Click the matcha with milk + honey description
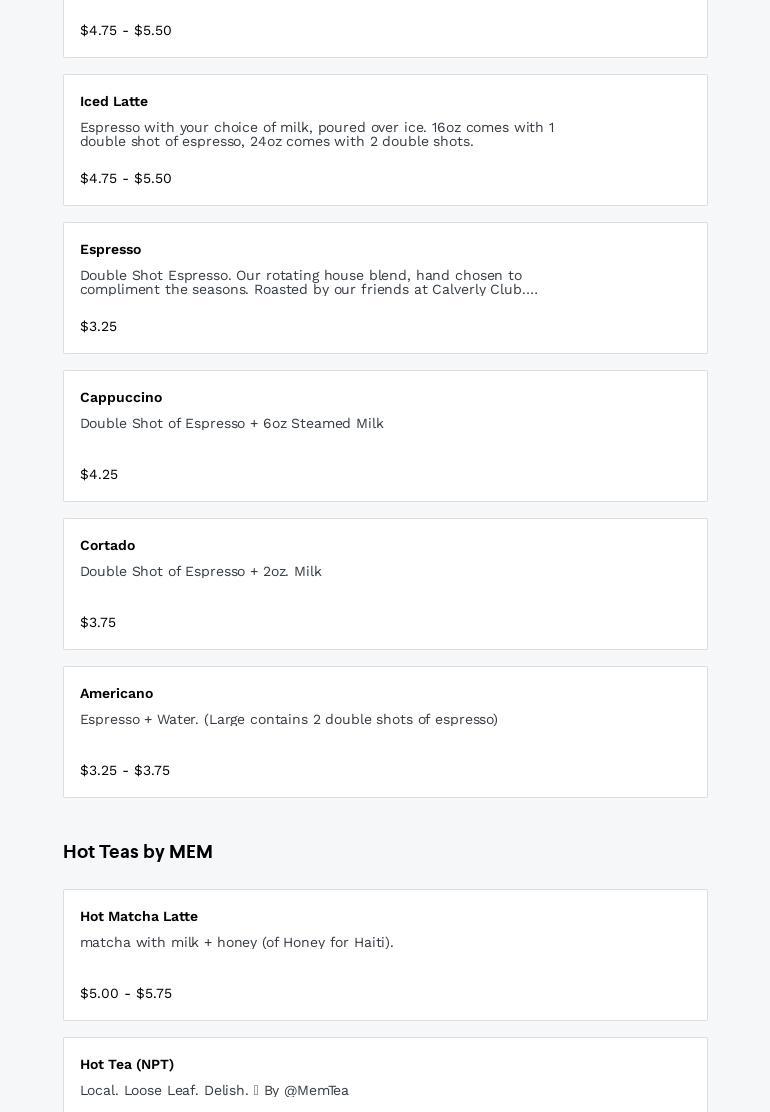This screenshot has width=770, height=1112. click(x=237, y=942)
